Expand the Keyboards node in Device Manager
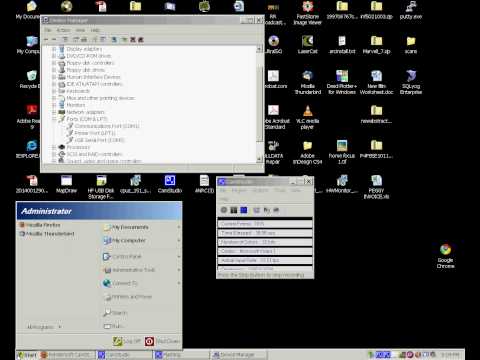 [x=54, y=91]
